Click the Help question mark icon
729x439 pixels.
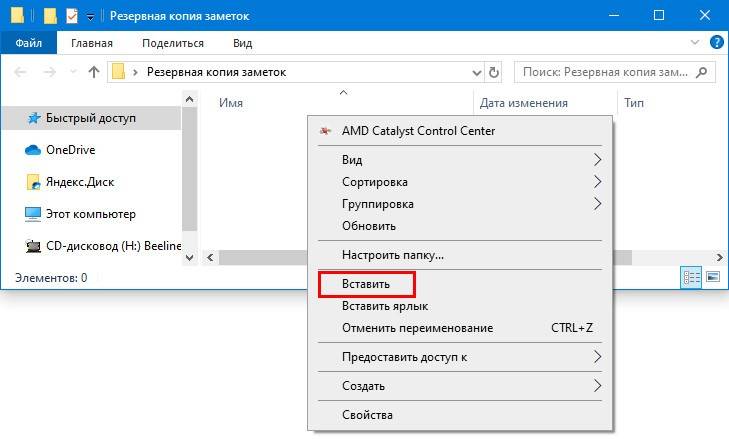[716, 43]
